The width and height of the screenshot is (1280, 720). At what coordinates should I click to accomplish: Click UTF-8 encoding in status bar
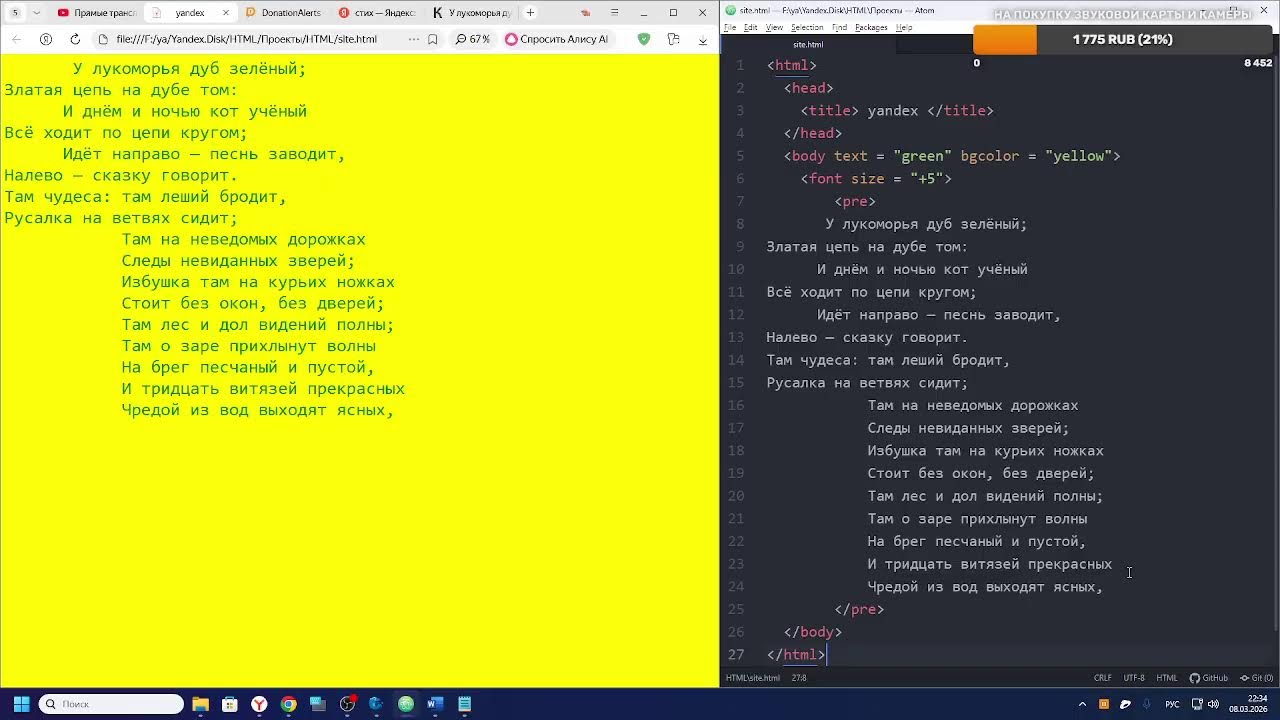pos(1134,678)
